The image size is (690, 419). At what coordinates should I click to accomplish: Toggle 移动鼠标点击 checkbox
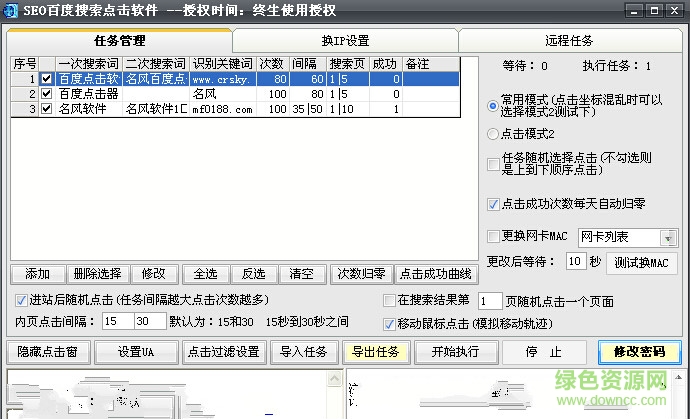coord(389,324)
